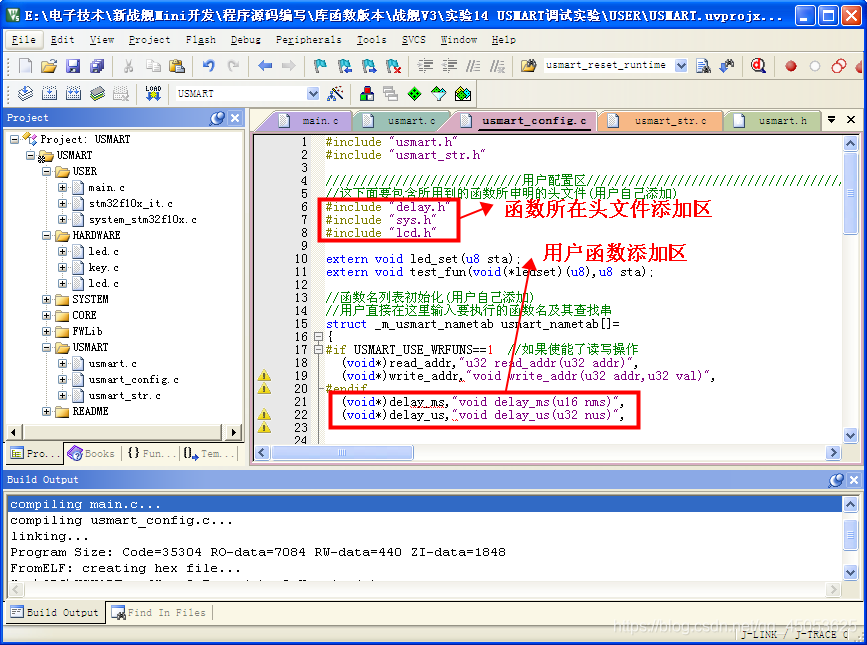
Task: Close the Project panel
Action: pos(235,118)
